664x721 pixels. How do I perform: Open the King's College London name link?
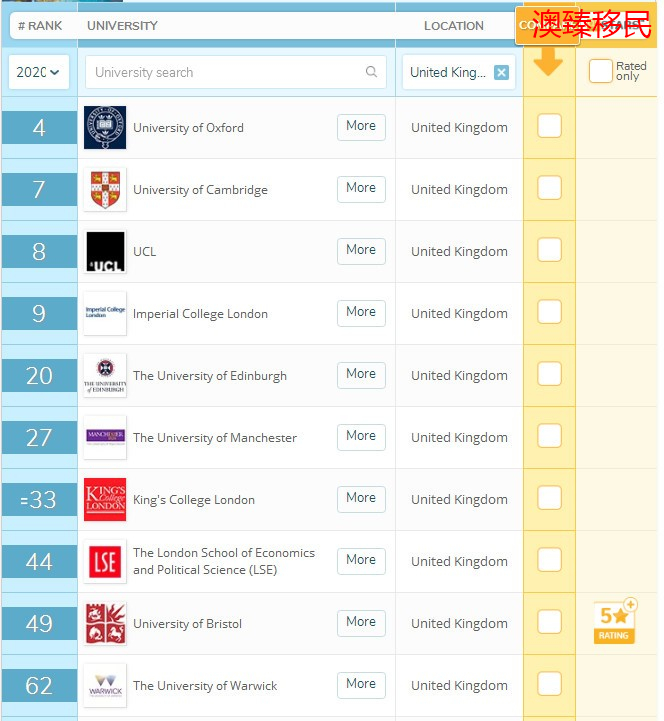pos(194,500)
